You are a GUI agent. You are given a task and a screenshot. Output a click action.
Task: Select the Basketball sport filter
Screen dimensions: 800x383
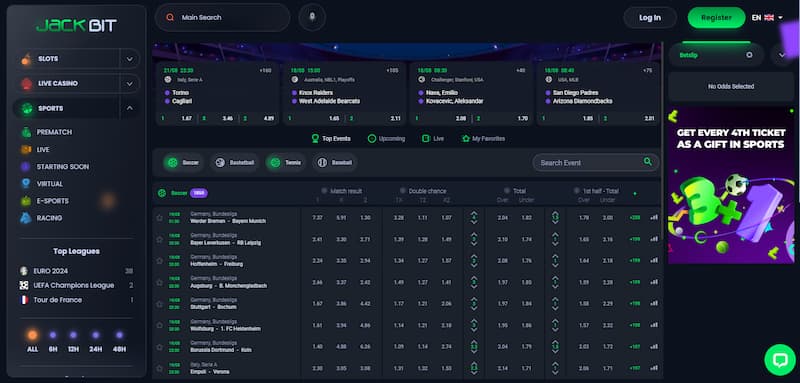[235, 163]
